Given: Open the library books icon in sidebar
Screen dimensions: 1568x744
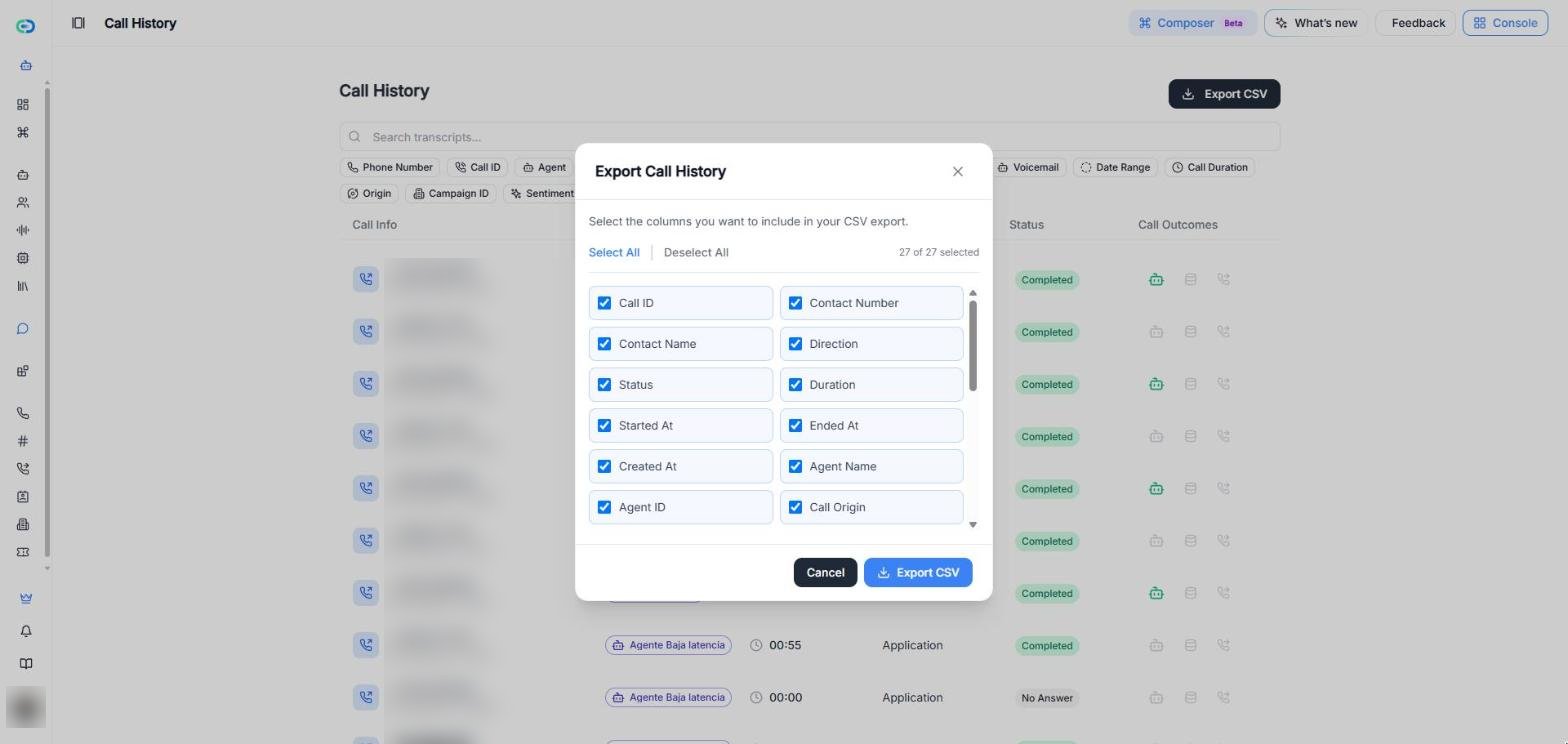Looking at the screenshot, I should (x=23, y=286).
